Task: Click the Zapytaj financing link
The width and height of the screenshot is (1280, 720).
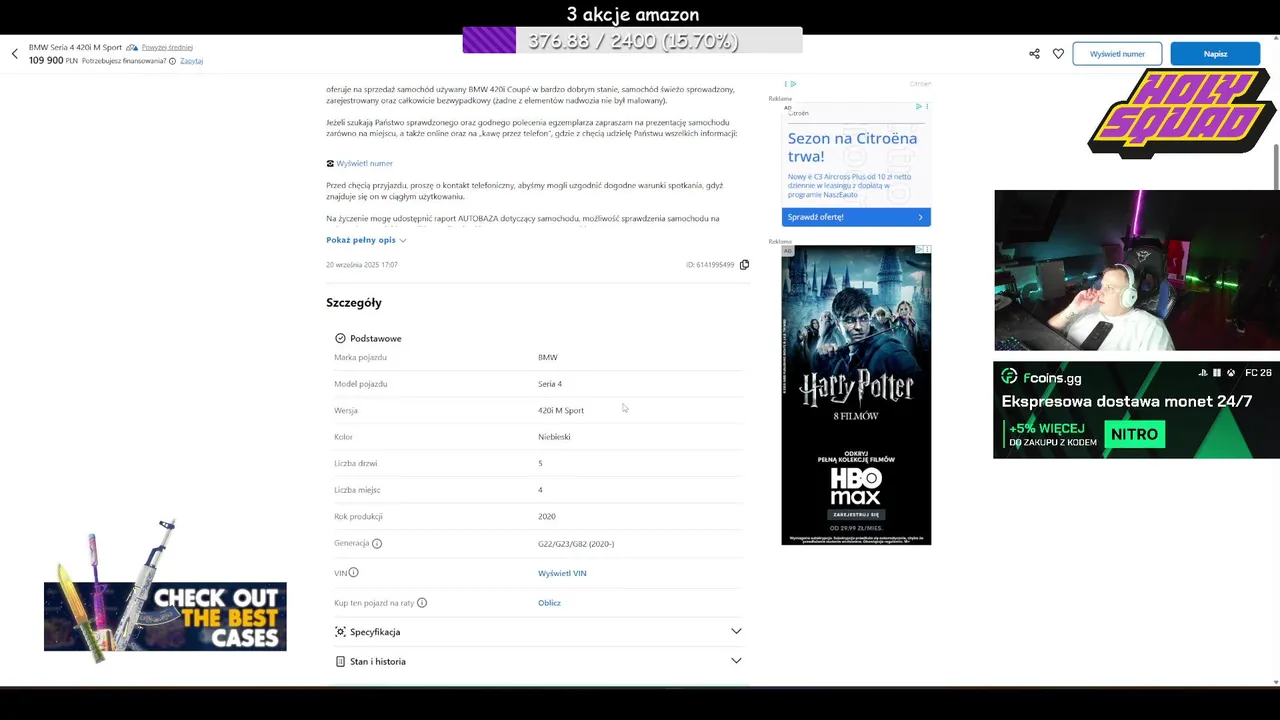Action: (191, 61)
